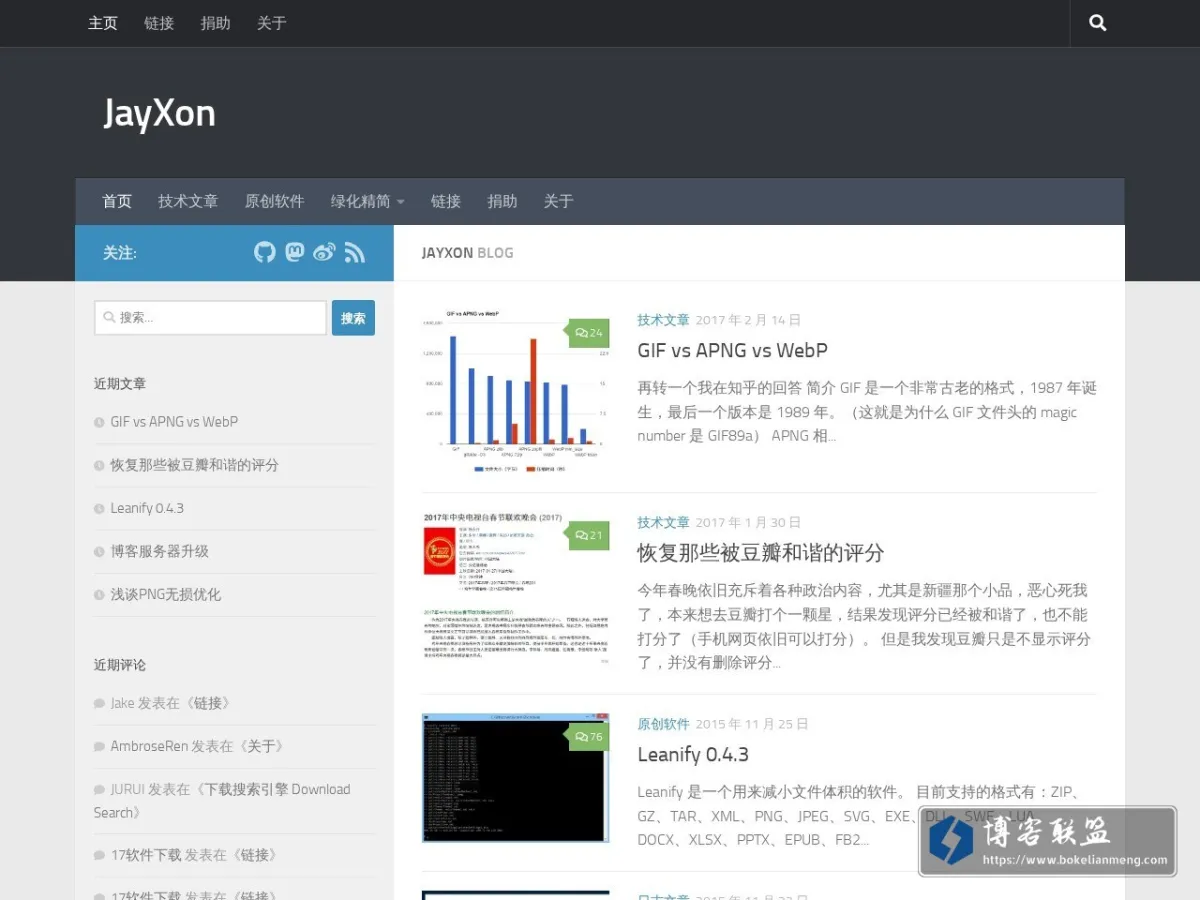Click the 近期评论 sidebar heading
The image size is (1200, 900).
tap(120, 665)
